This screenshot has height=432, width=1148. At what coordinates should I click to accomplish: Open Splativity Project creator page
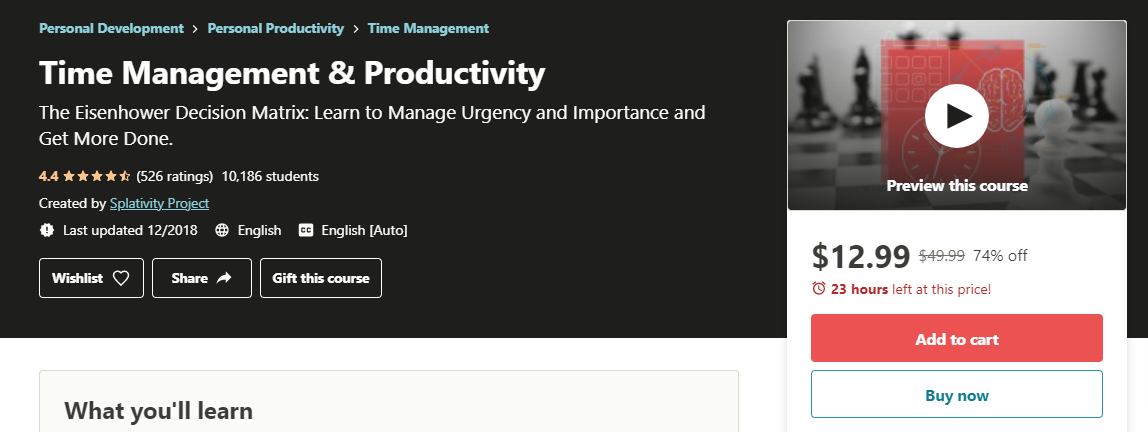point(159,203)
